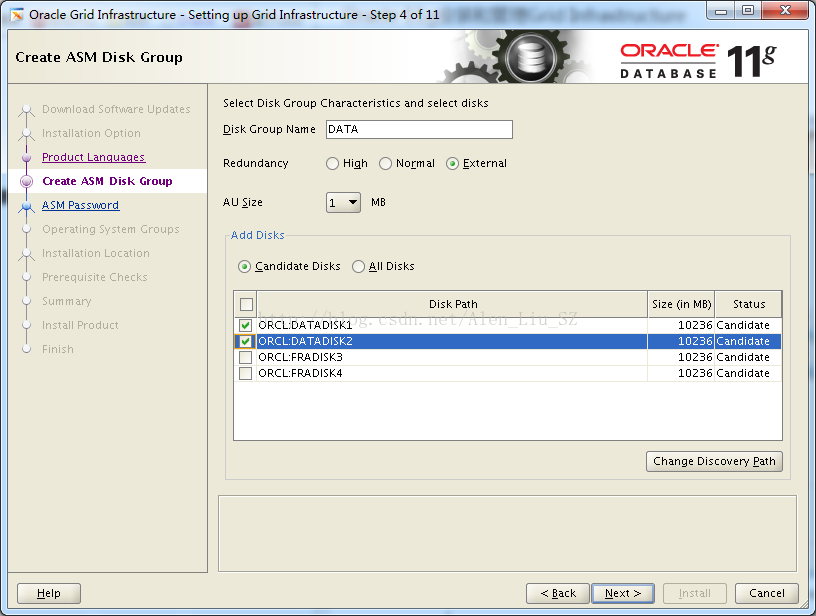Click the Change Discovery Path button
The image size is (816, 616).
[714, 461]
